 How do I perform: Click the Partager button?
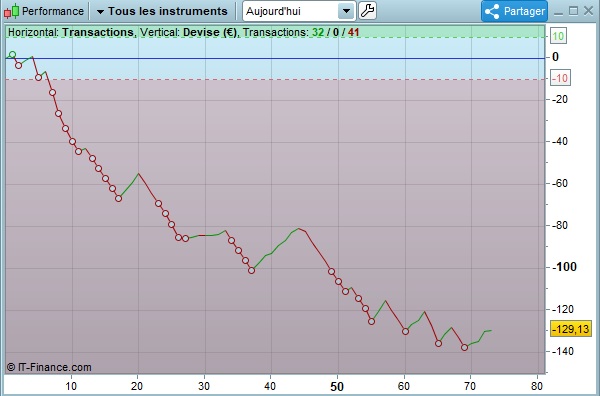click(x=514, y=11)
